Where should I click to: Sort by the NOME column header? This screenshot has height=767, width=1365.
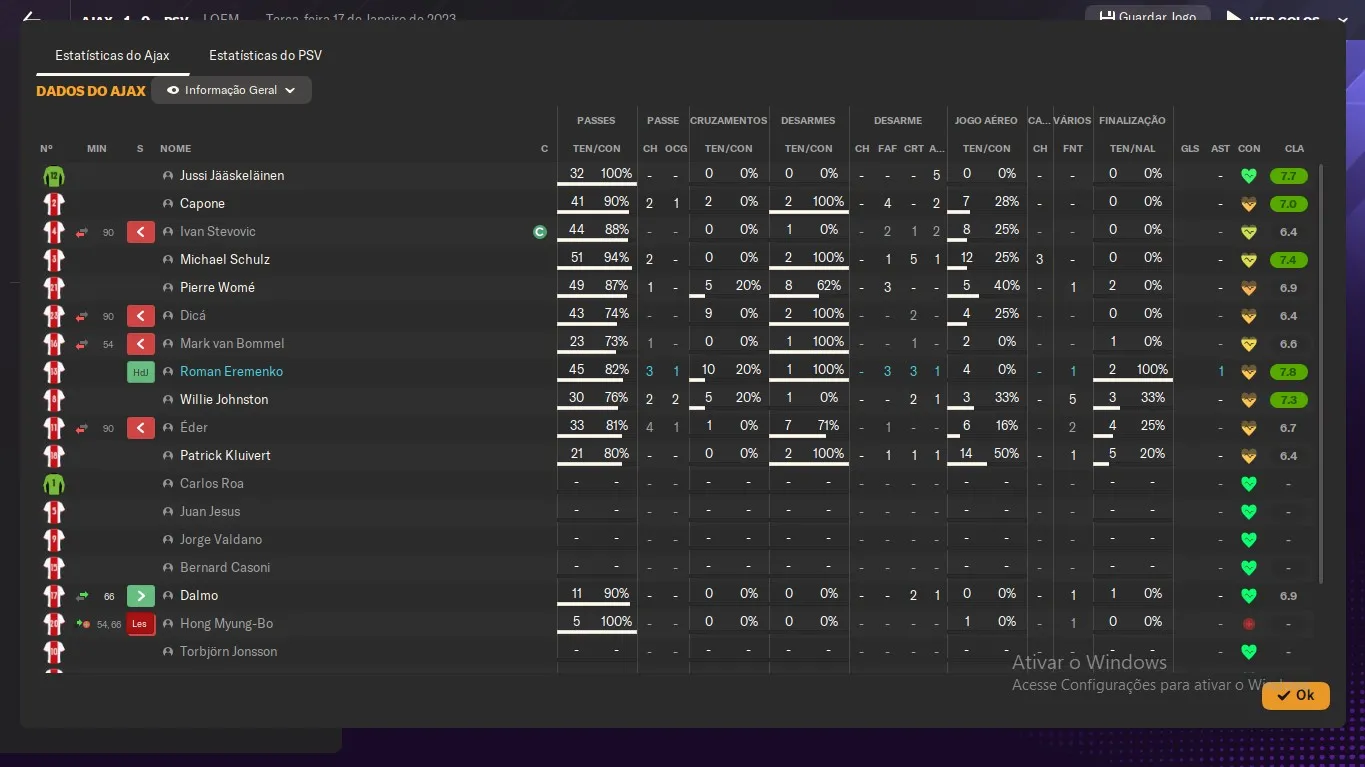pyautogui.click(x=175, y=149)
